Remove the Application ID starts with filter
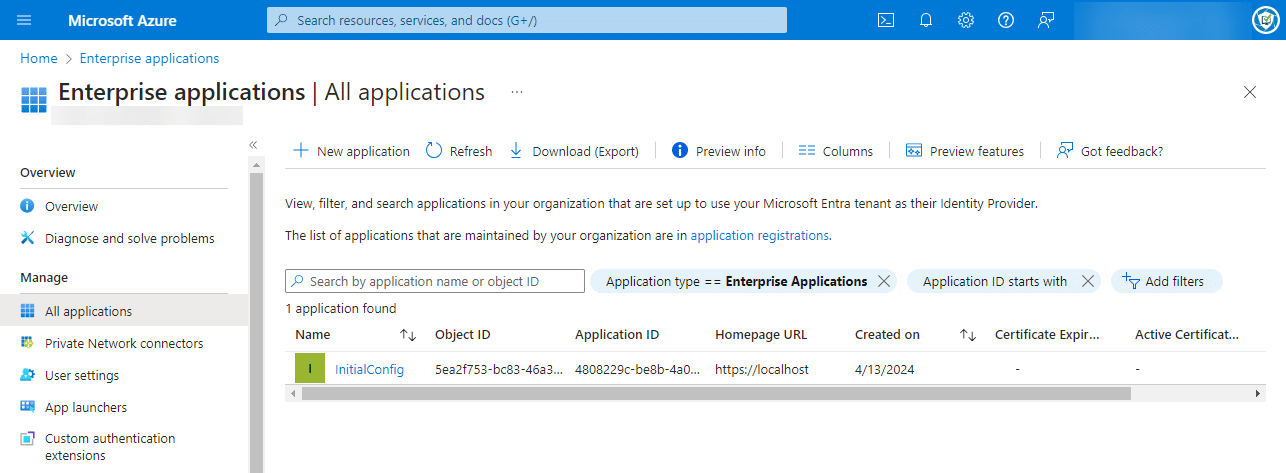Screen dimensions: 1286x473 (1088, 282)
